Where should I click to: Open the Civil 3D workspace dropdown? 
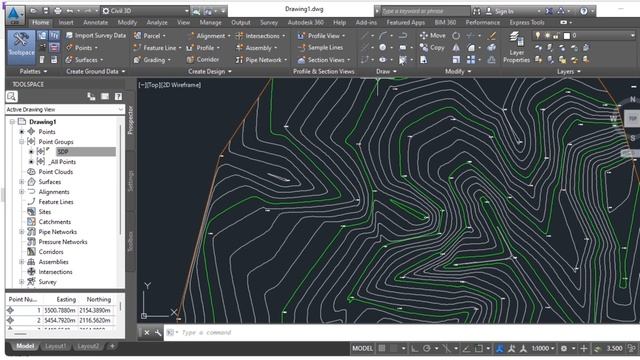point(145,11)
